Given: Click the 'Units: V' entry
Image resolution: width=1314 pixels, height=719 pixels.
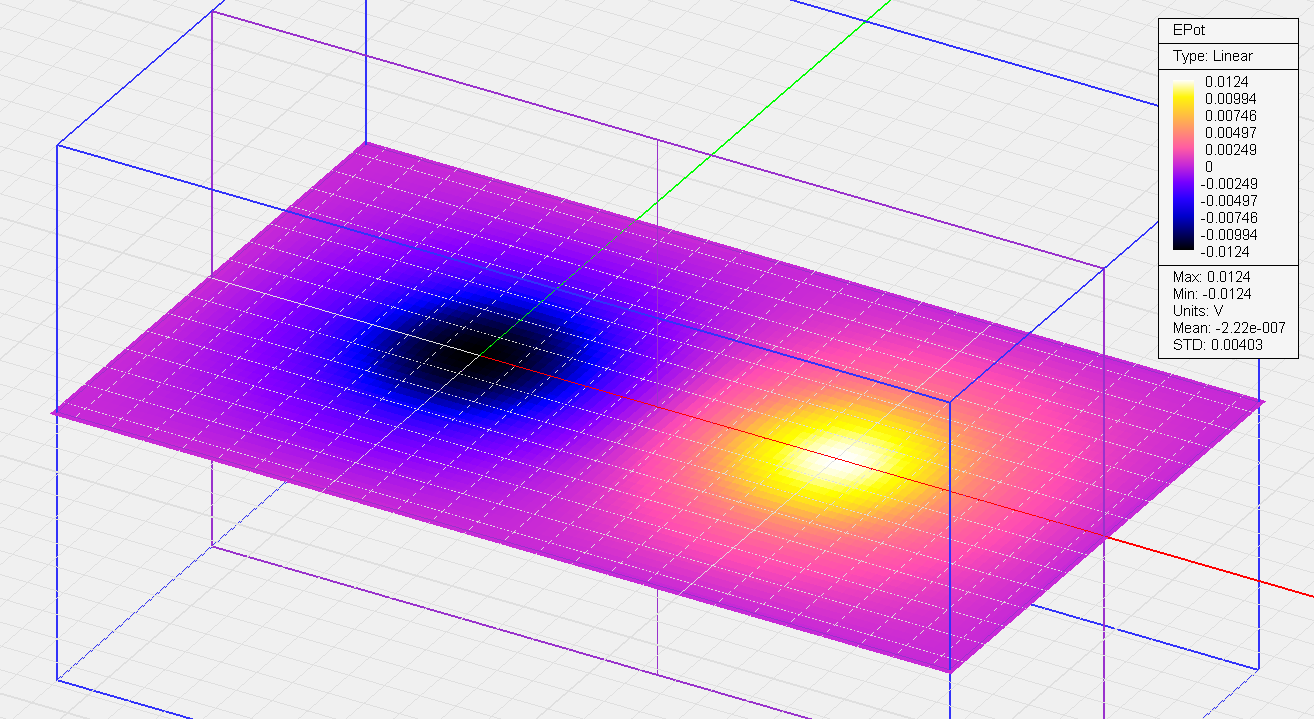Looking at the screenshot, I should click(x=1196, y=311).
